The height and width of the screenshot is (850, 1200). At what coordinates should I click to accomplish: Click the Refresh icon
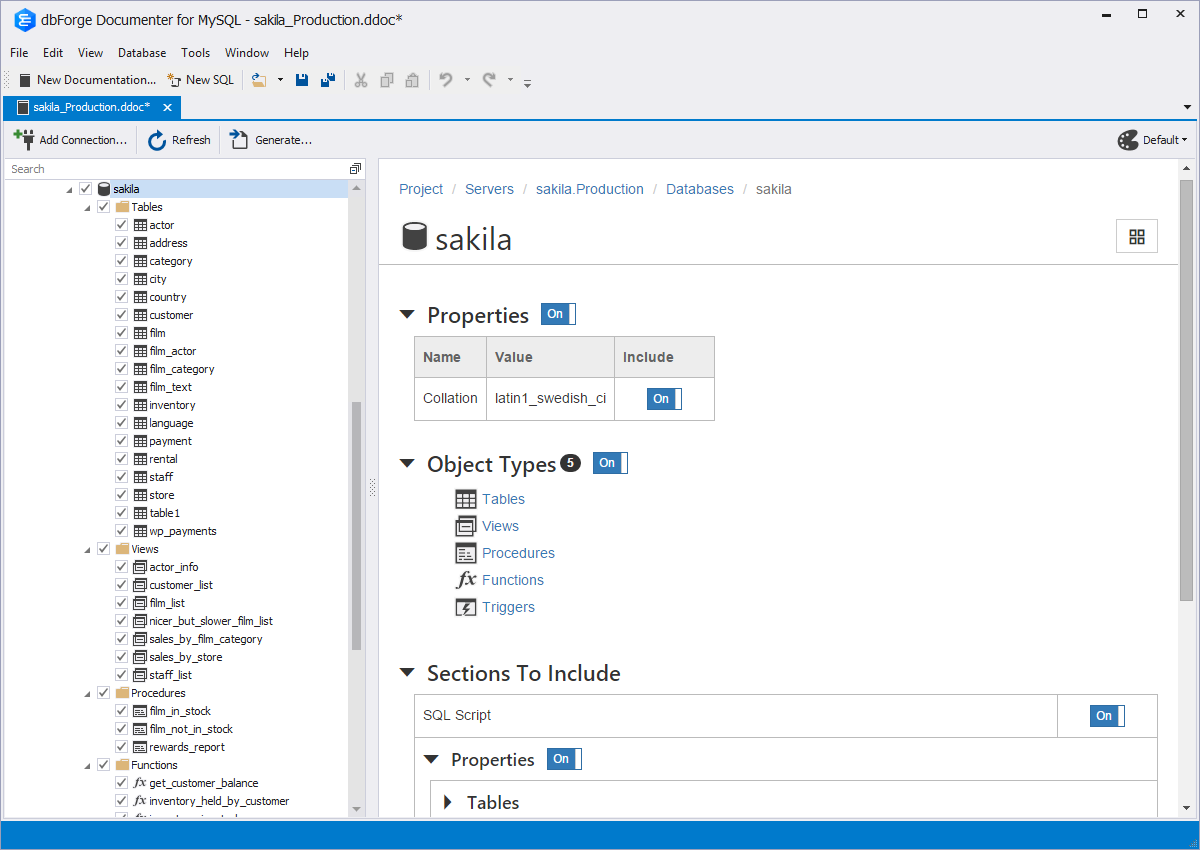pyautogui.click(x=157, y=140)
